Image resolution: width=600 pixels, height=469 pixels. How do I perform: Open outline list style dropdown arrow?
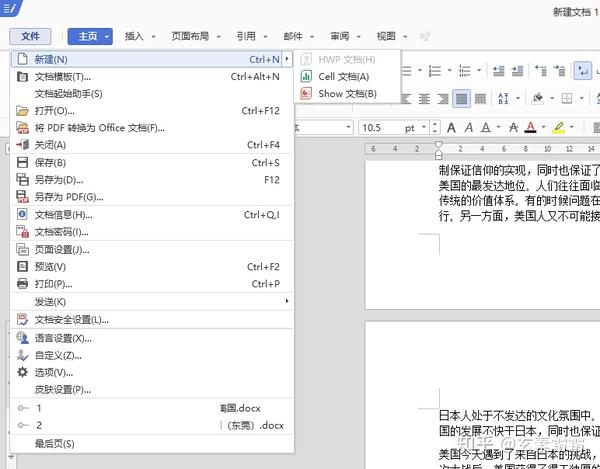479,70
